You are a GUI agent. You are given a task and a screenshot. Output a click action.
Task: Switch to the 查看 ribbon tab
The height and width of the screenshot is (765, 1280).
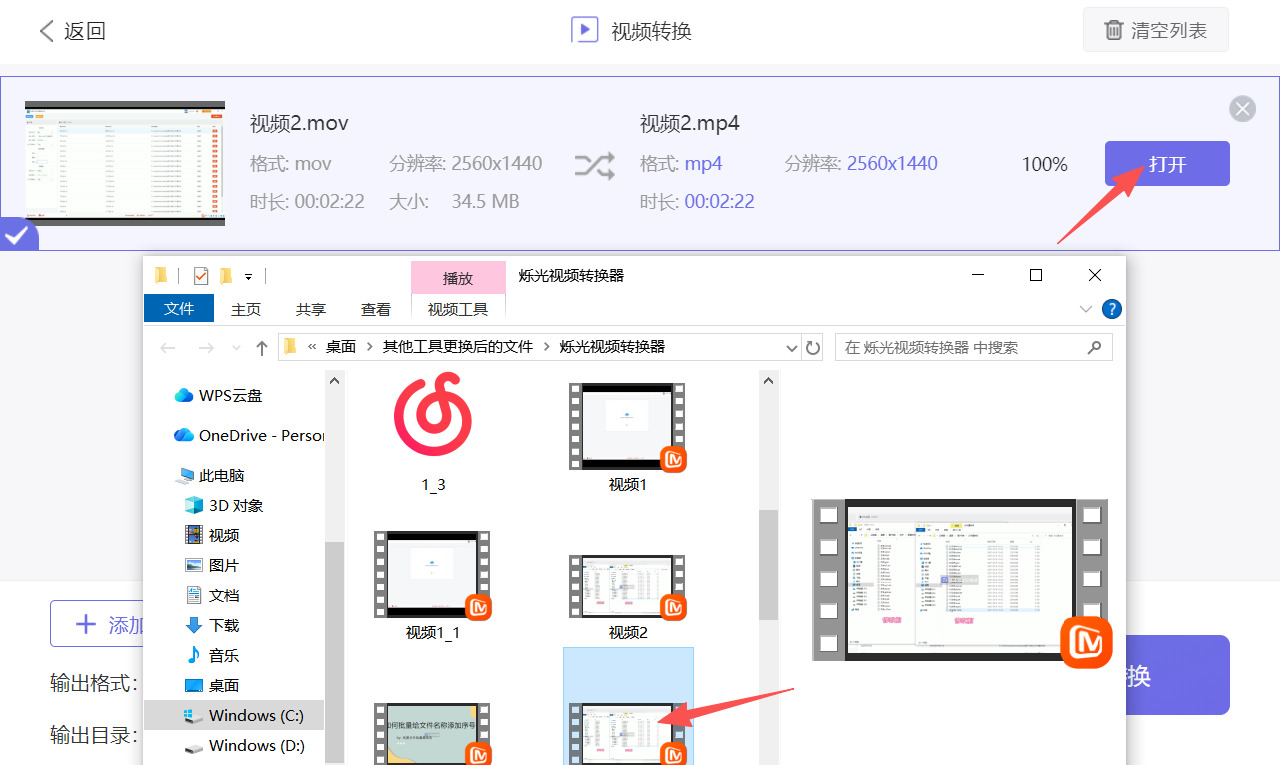pyautogui.click(x=376, y=309)
